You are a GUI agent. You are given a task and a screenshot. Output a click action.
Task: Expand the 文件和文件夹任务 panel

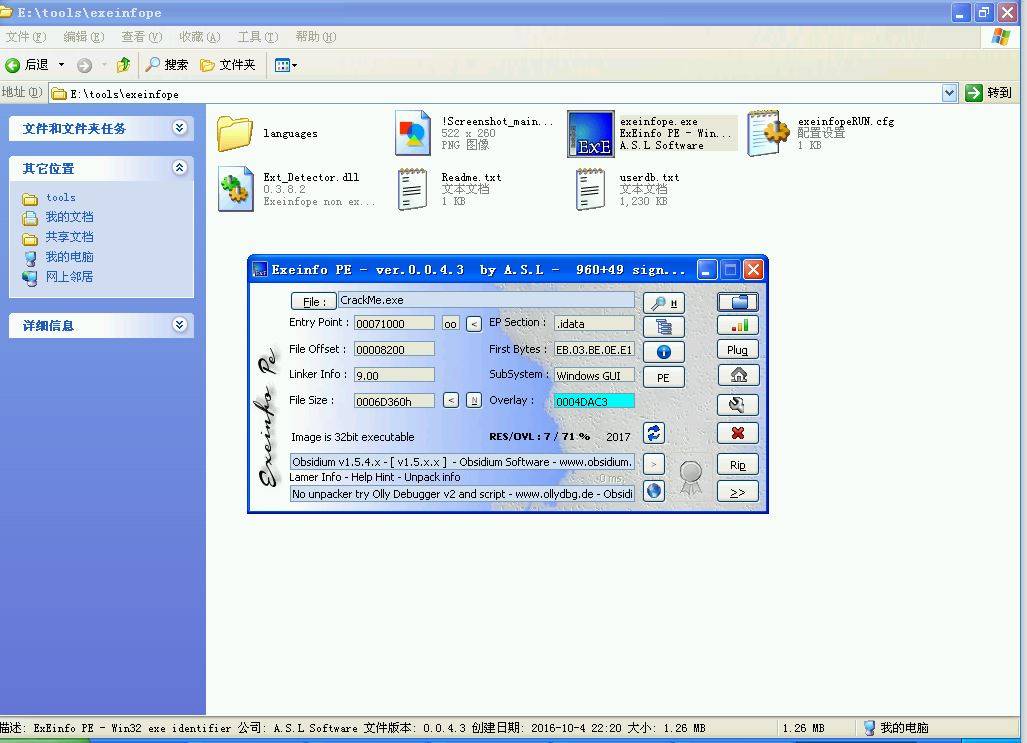click(179, 128)
